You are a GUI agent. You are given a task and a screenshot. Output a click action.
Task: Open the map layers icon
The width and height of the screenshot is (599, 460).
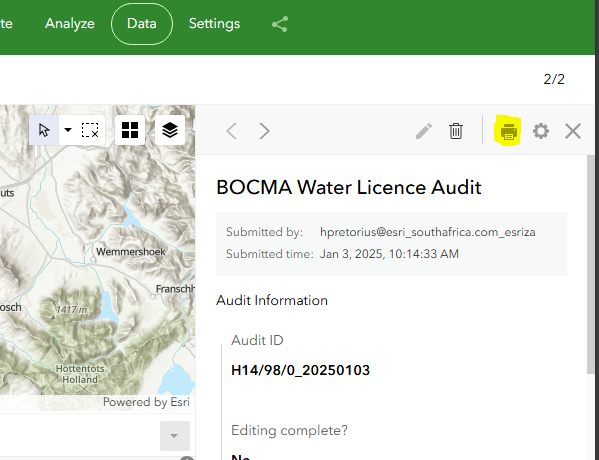point(170,130)
